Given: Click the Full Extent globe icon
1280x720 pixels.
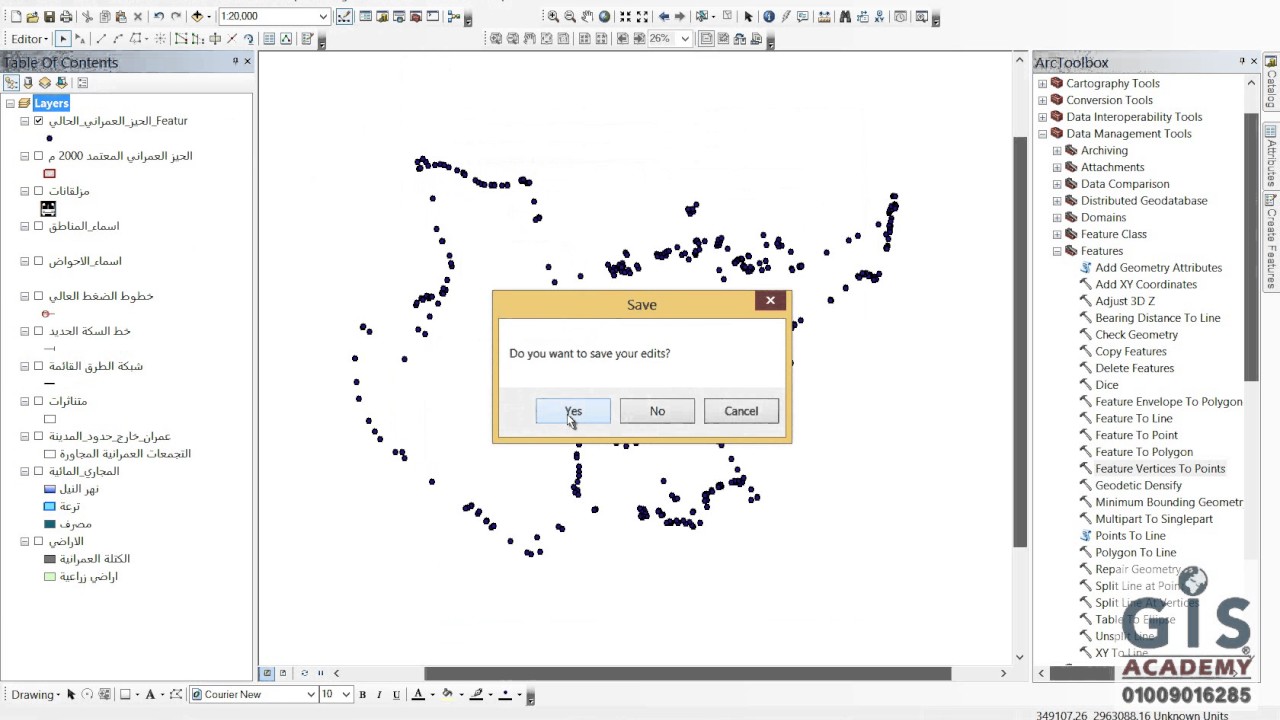Looking at the screenshot, I should [x=604, y=17].
